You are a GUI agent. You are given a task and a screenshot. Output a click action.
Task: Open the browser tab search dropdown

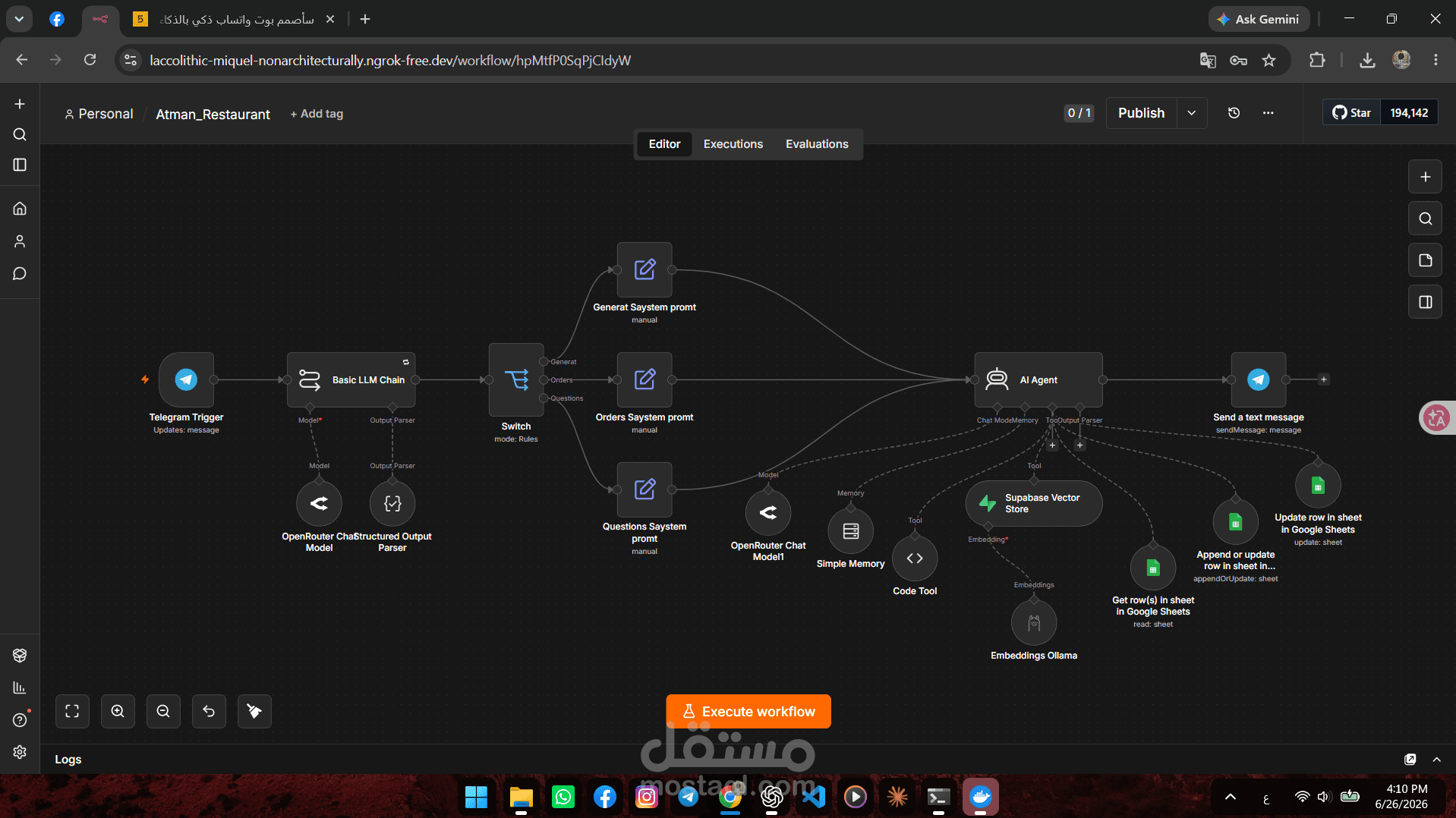click(x=19, y=19)
